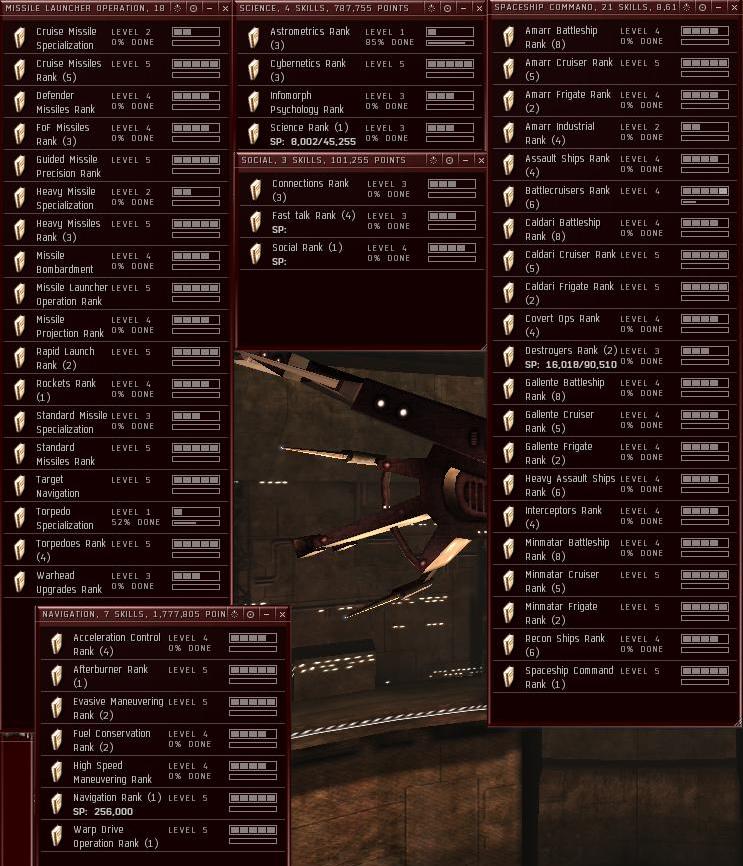Click the 'SP: 256,000' text under Navigation Rank

pyautogui.click(x=103, y=812)
